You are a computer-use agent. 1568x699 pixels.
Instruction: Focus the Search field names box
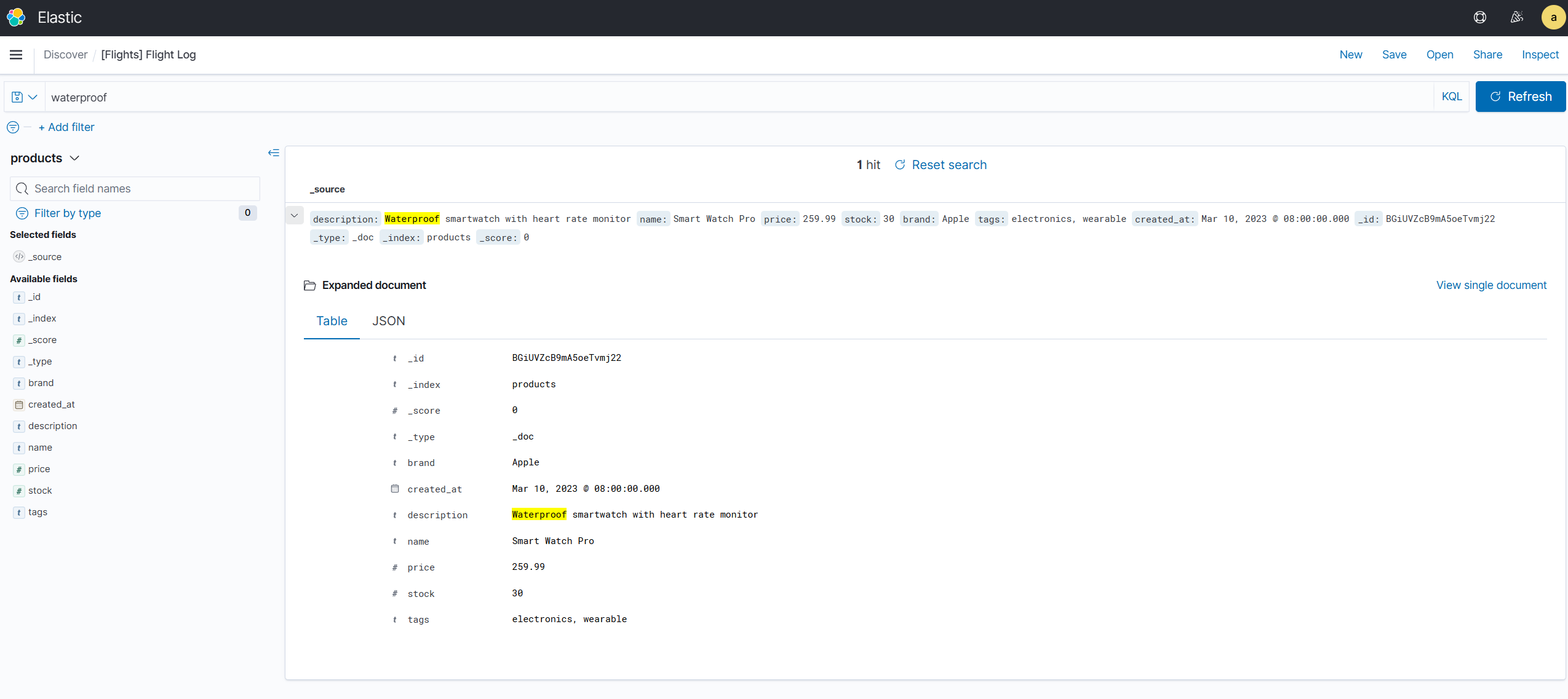[x=135, y=189]
